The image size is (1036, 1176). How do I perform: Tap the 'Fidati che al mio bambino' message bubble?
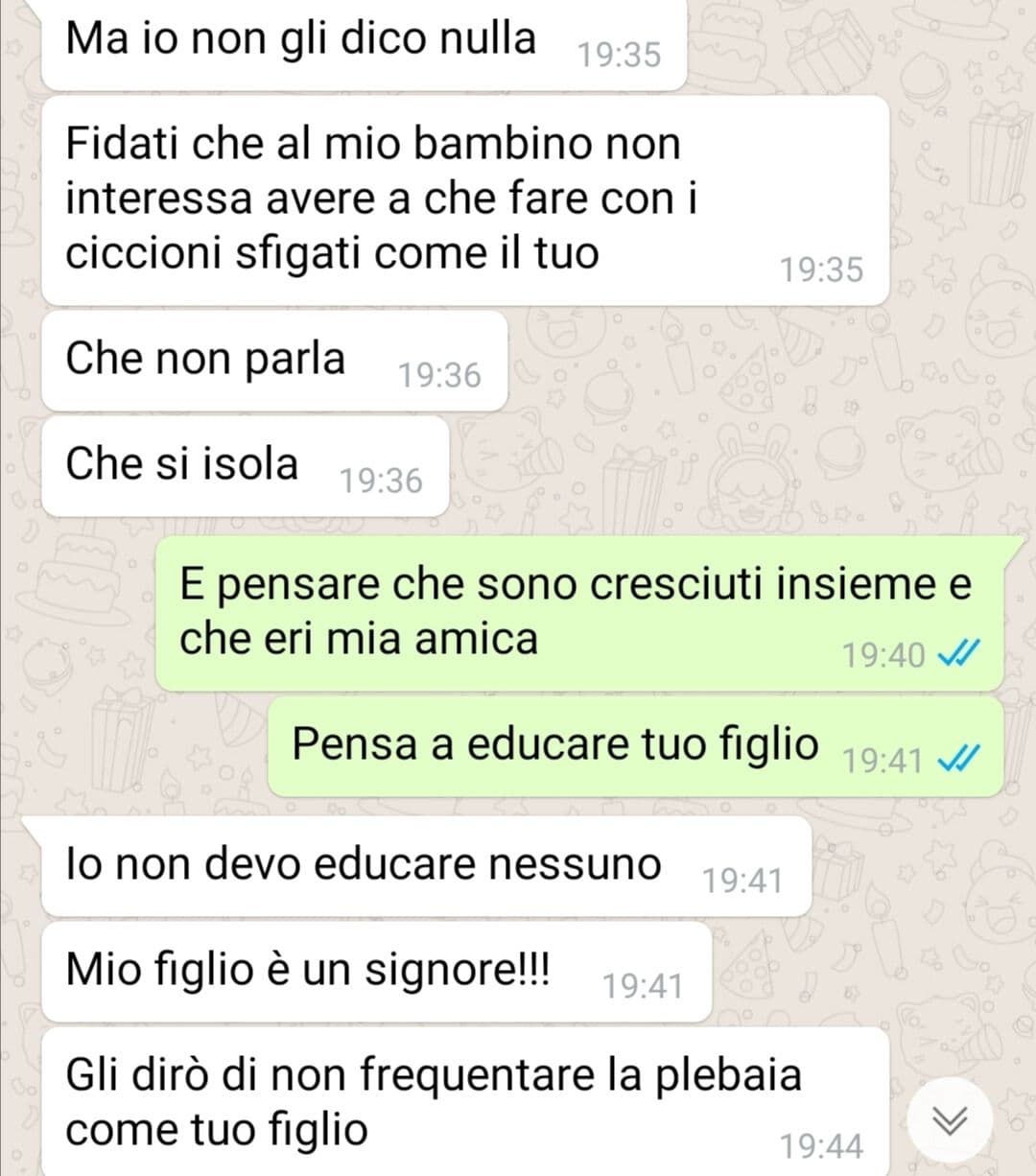coord(465,200)
